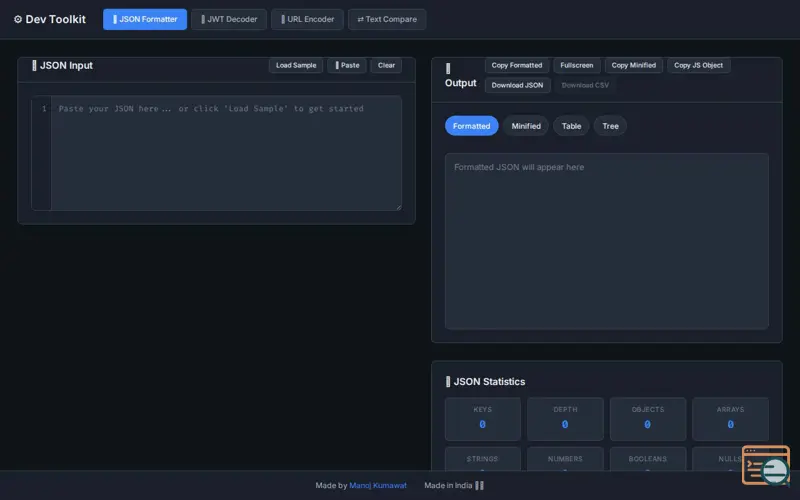Screen dimensions: 800x500
Task: Click Copy Formatted button
Action: point(517,65)
